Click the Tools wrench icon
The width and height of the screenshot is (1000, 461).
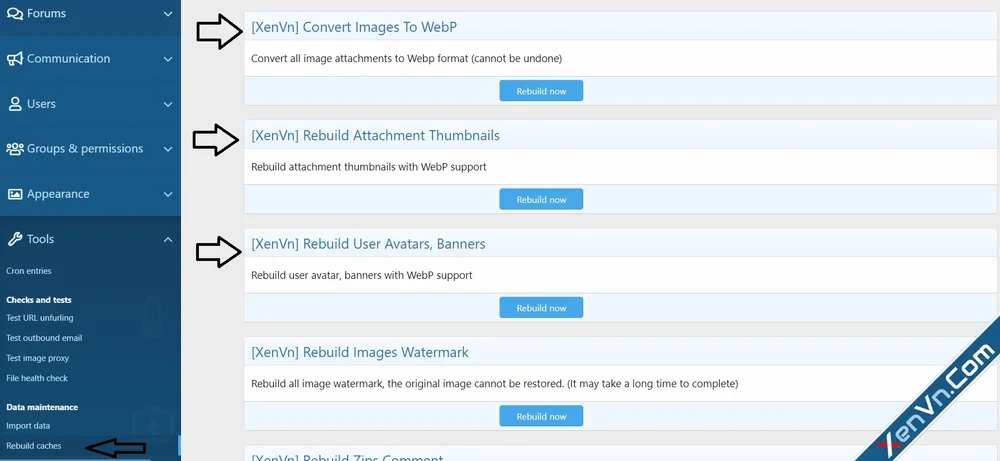coord(15,239)
